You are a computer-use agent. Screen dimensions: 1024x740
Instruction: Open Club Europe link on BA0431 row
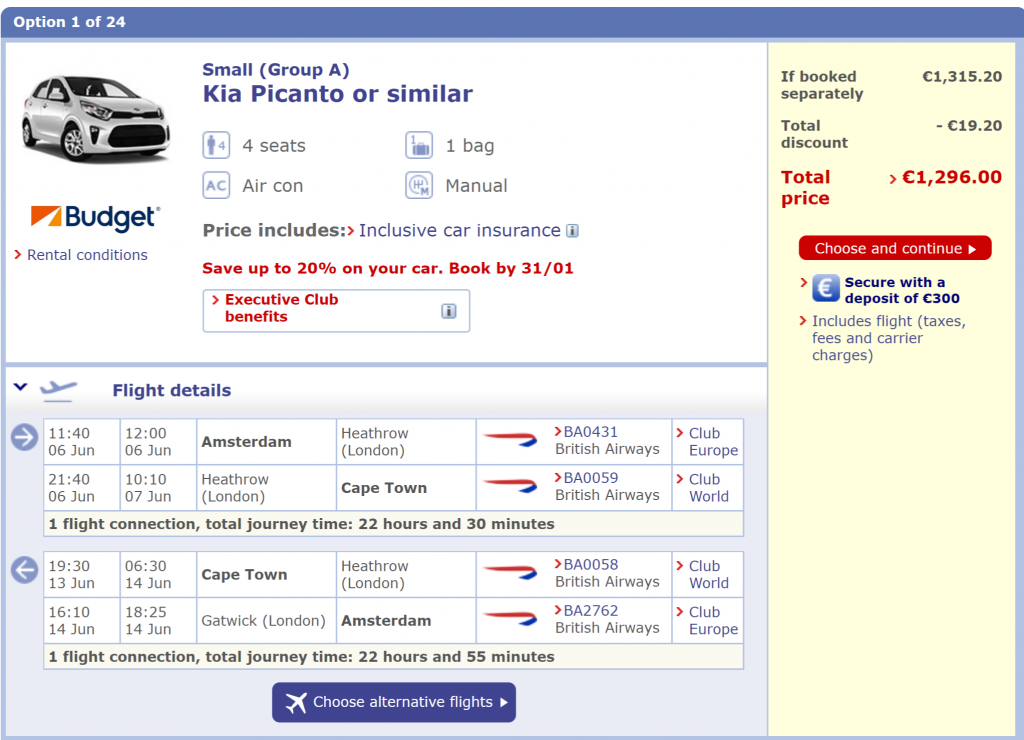pos(713,442)
